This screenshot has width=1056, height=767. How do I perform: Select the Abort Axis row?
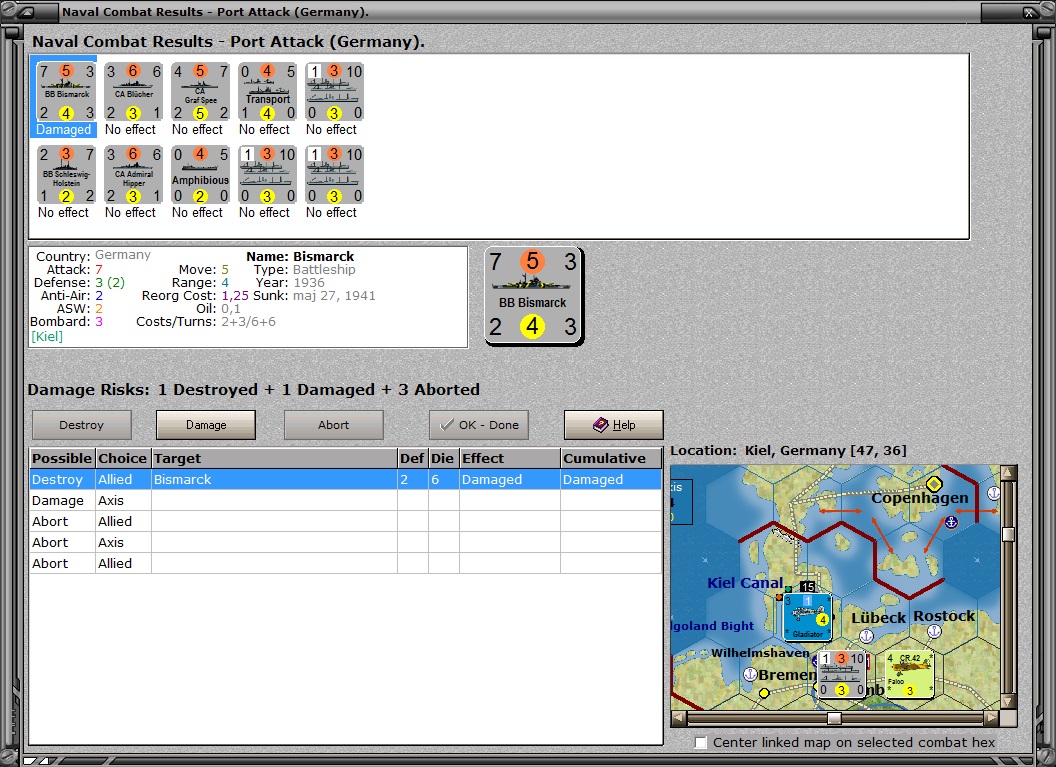[345, 542]
